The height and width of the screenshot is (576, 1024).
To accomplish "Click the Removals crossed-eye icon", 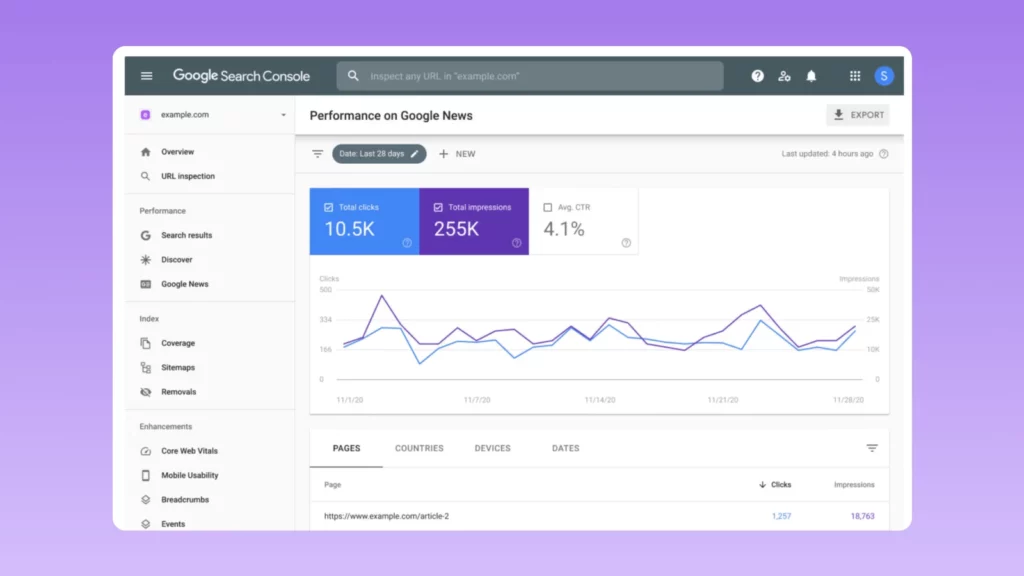I will point(145,392).
